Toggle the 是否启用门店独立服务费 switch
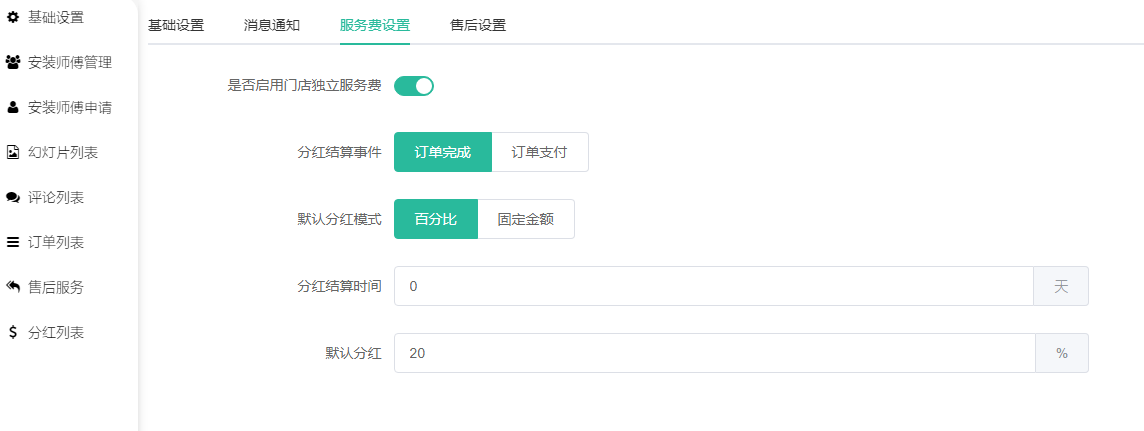Viewport: 1144px width, 431px height. tap(414, 86)
